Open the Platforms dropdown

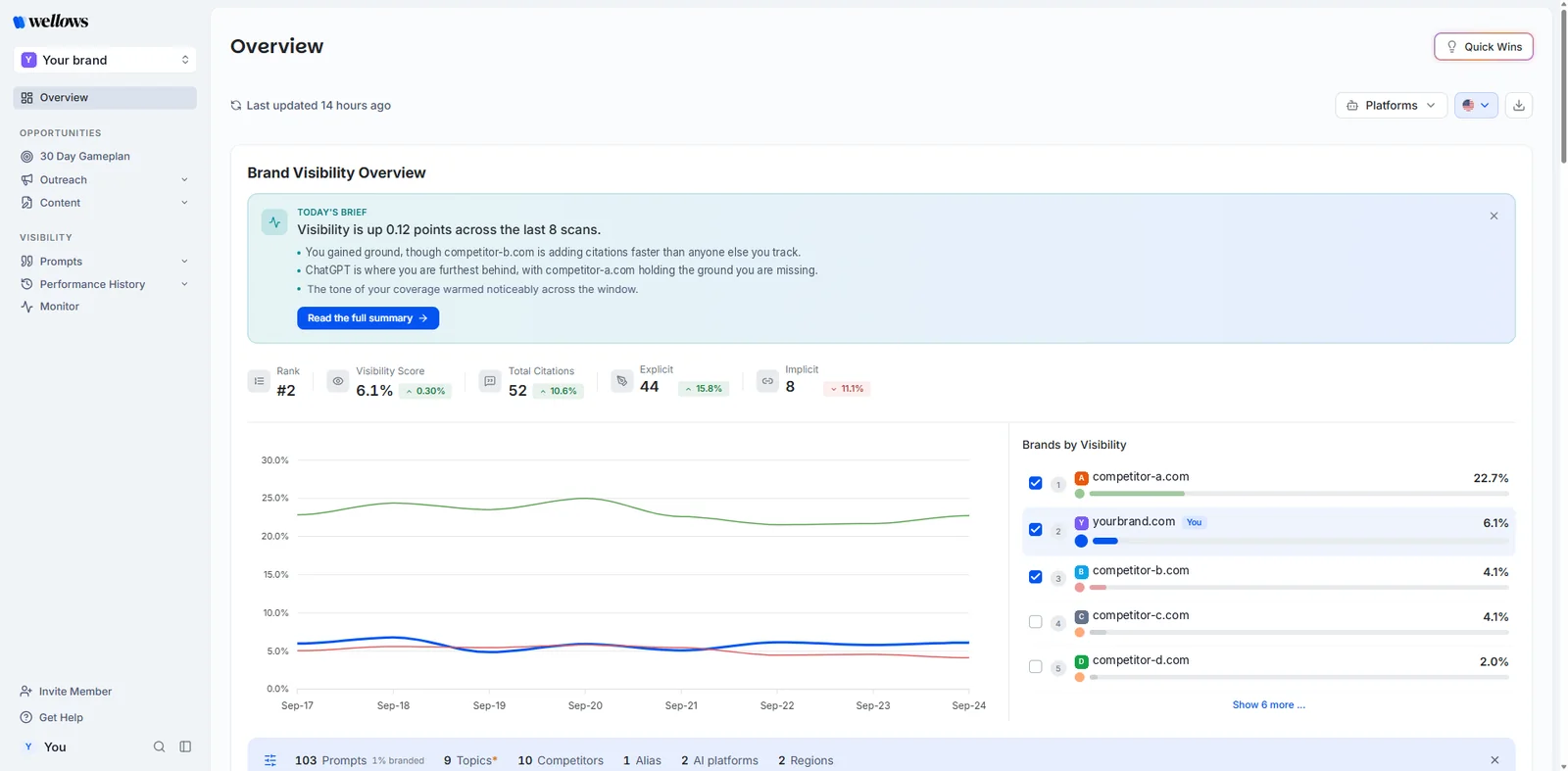[1391, 105]
